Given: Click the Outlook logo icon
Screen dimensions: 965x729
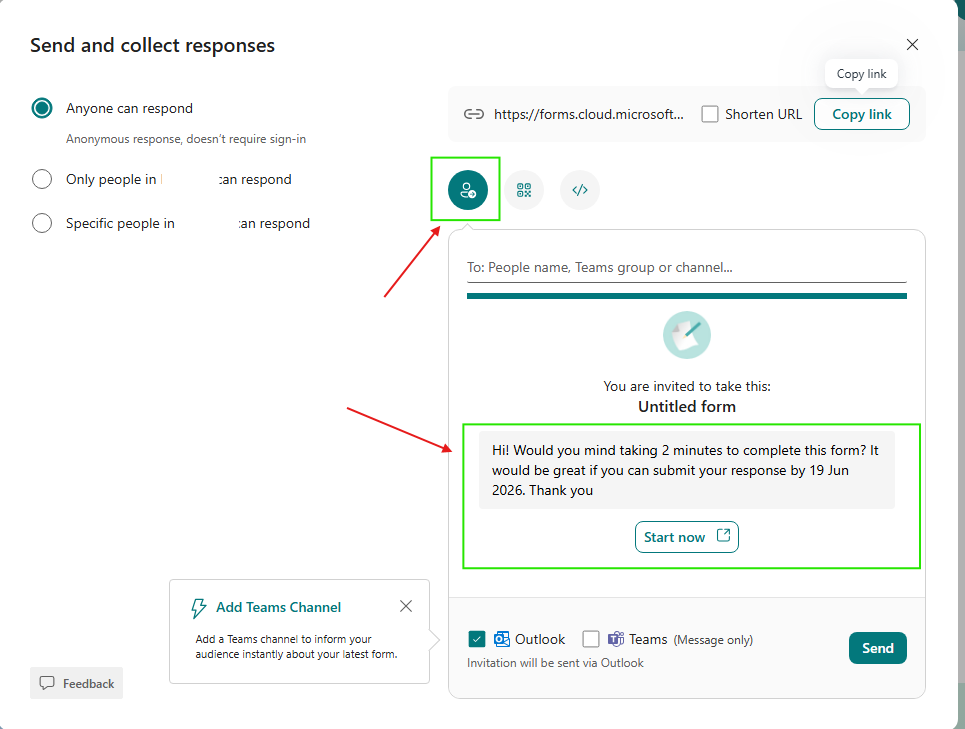Looking at the screenshot, I should [x=502, y=639].
